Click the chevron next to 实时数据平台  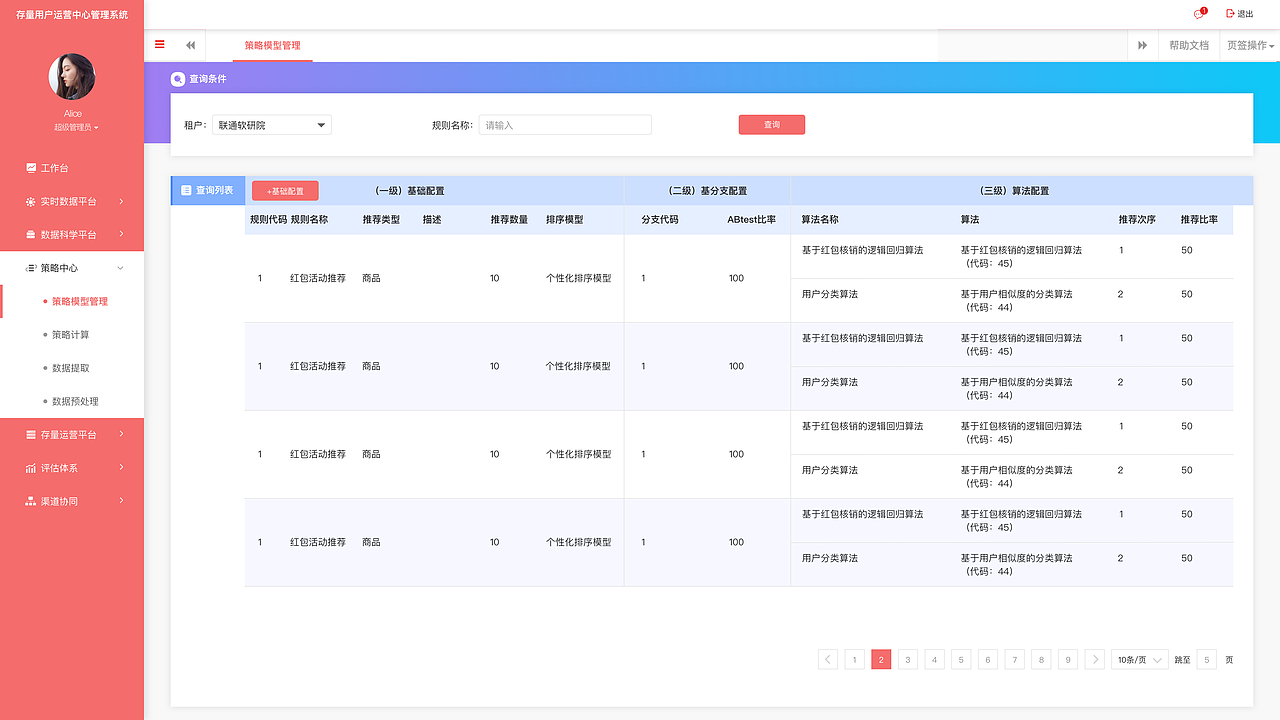pyautogui.click(x=121, y=201)
